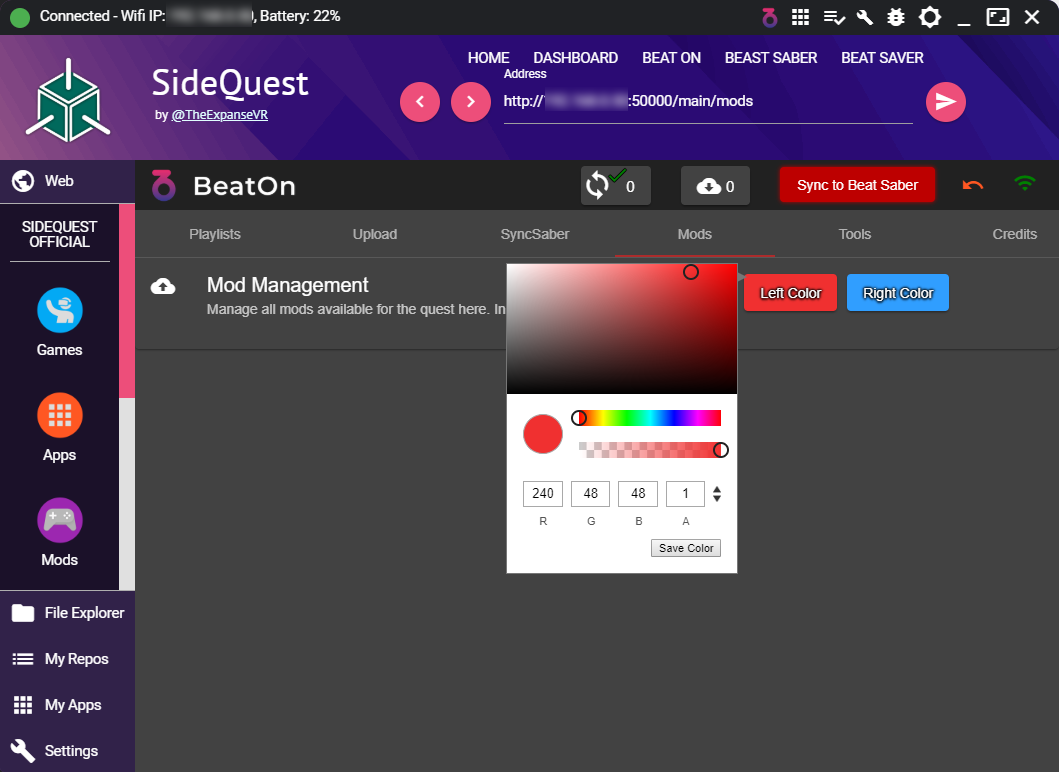Viewport: 1059px width, 772px height.
Task: Open the Apps category icon
Action: [59, 415]
